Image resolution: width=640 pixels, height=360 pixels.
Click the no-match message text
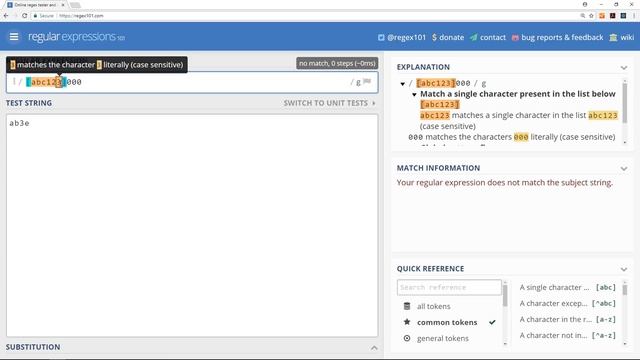(x=504, y=182)
